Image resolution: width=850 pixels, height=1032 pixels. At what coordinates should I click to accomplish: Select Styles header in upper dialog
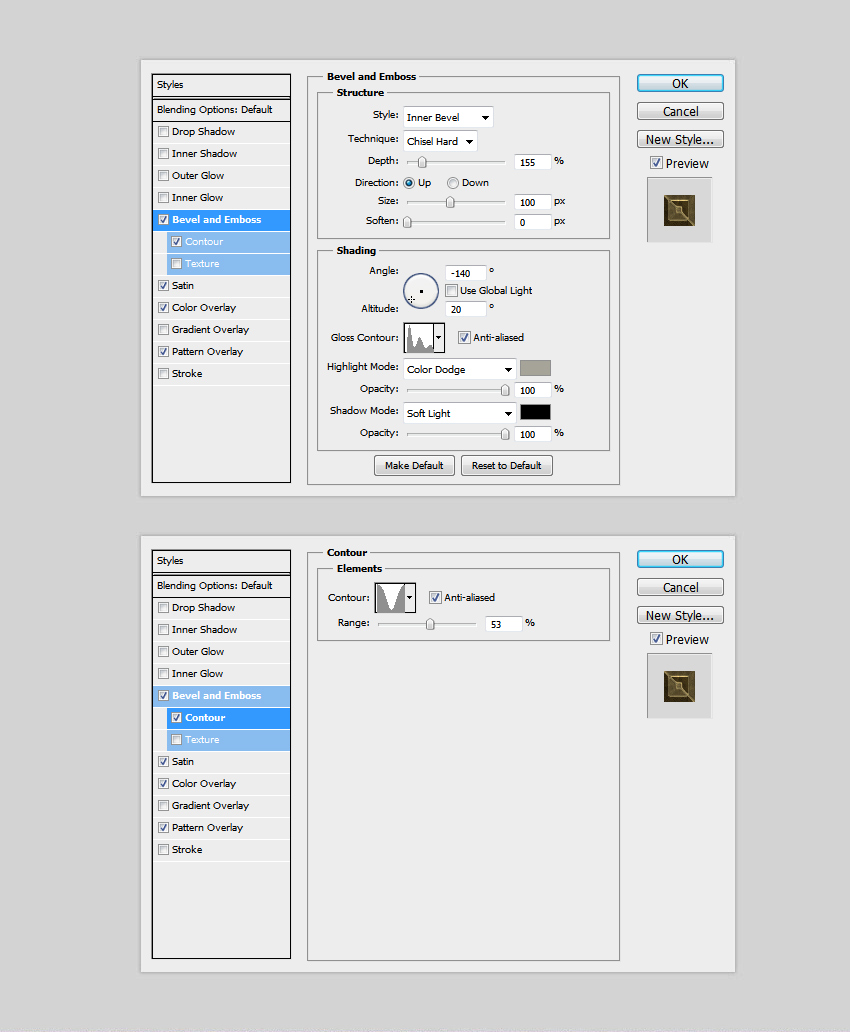[x=221, y=85]
